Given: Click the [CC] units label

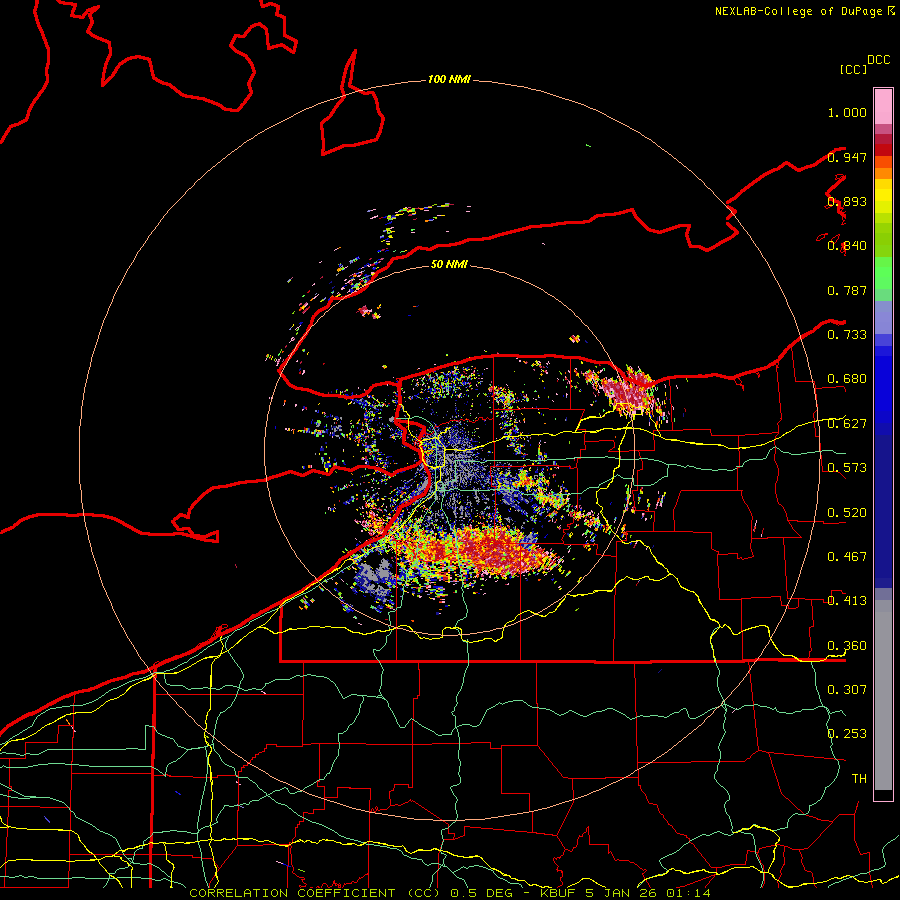Looking at the screenshot, I should (853, 69).
